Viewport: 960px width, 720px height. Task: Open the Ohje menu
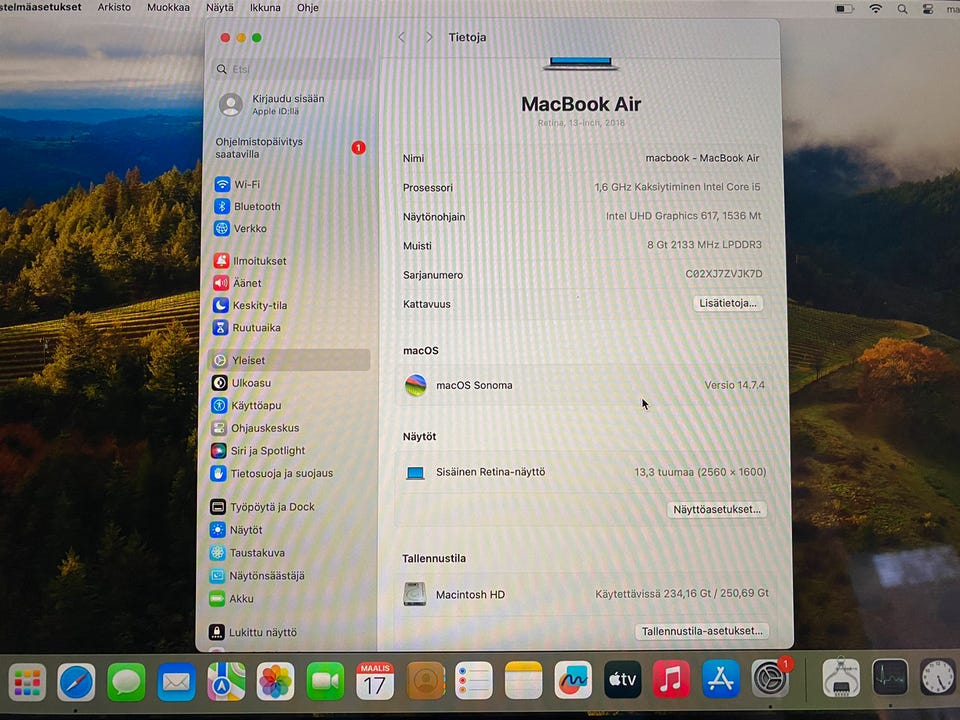click(x=307, y=7)
